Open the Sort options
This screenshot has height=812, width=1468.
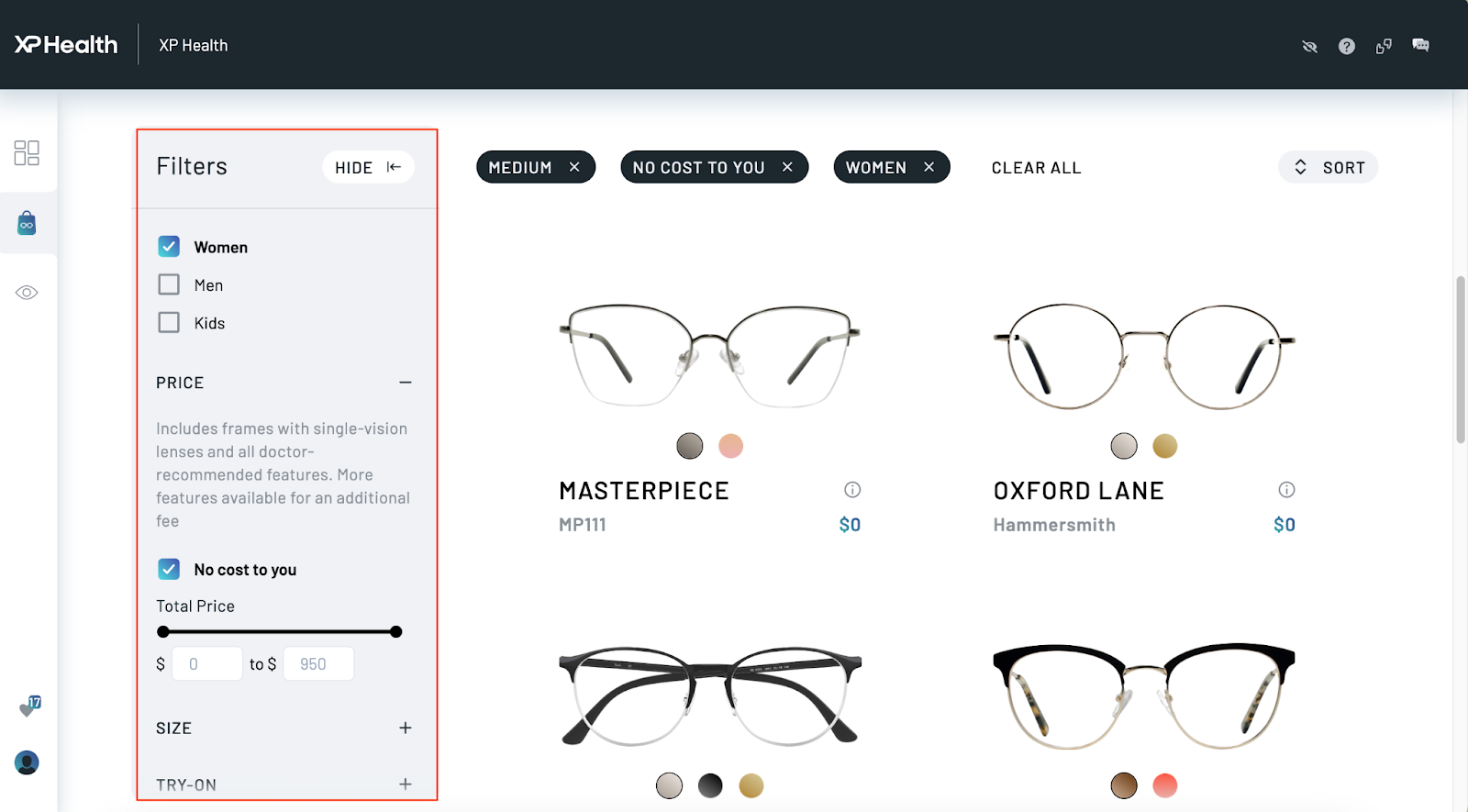coord(1328,167)
